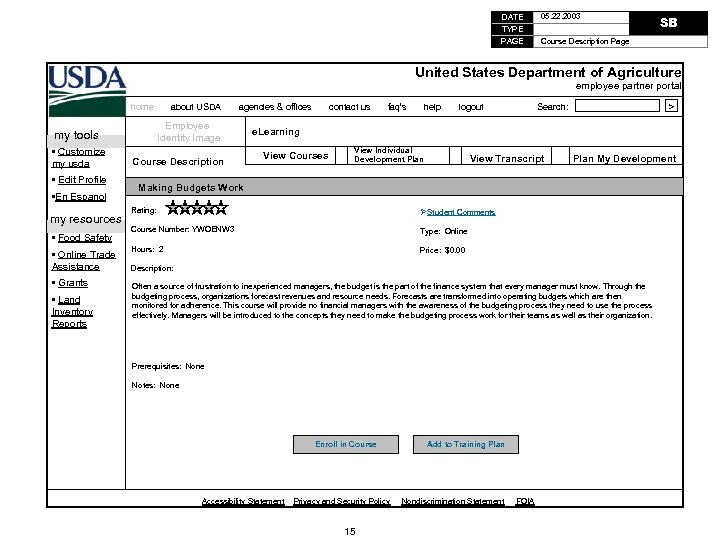720x540 pixels.
Task: Click the Course Number YWOBNW3 text
Action: (x=182, y=229)
